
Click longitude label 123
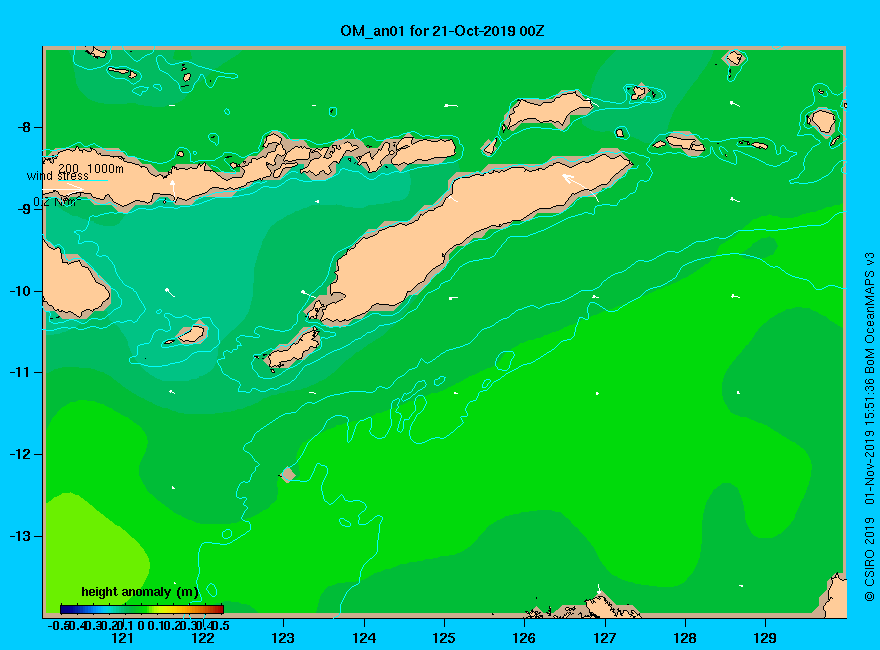tap(283, 638)
